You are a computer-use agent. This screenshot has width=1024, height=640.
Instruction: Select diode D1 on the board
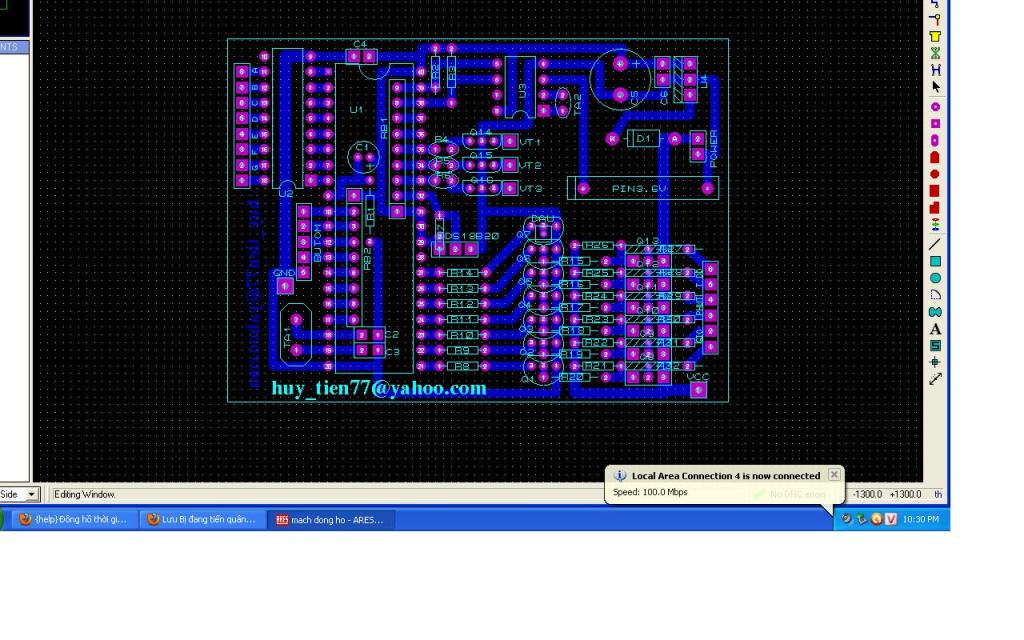click(x=643, y=138)
